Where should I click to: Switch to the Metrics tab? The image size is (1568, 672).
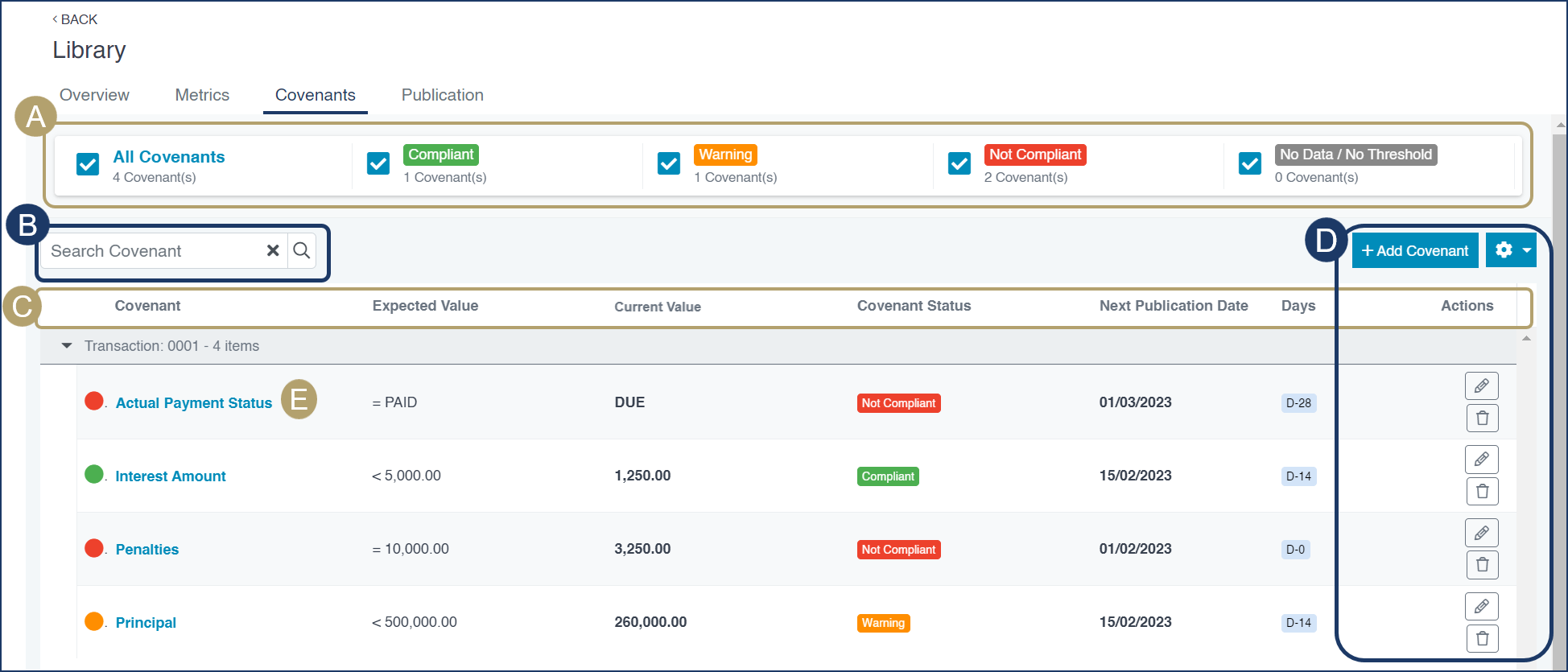click(x=202, y=95)
